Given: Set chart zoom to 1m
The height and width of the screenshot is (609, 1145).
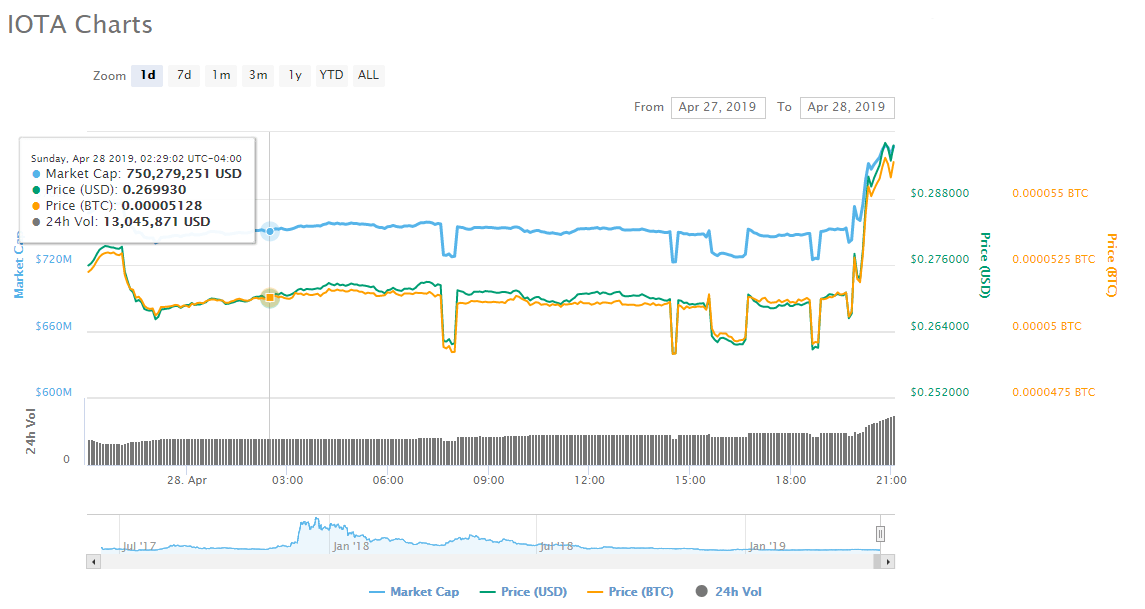Looking at the screenshot, I should [x=221, y=75].
